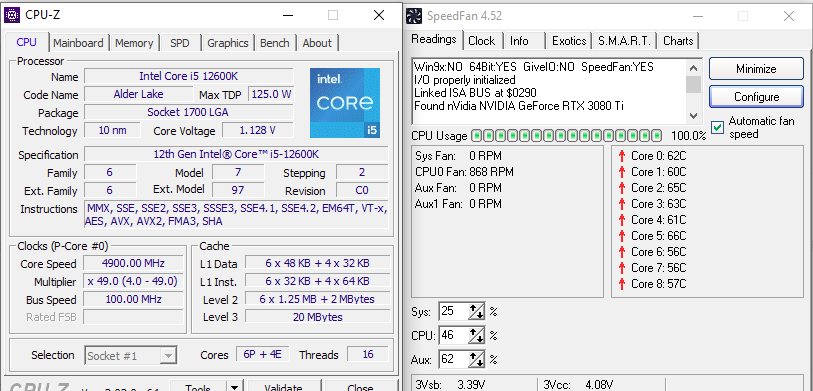This screenshot has height=391, width=813.
Task: Click the Revision value C0
Action: [x=362, y=190]
